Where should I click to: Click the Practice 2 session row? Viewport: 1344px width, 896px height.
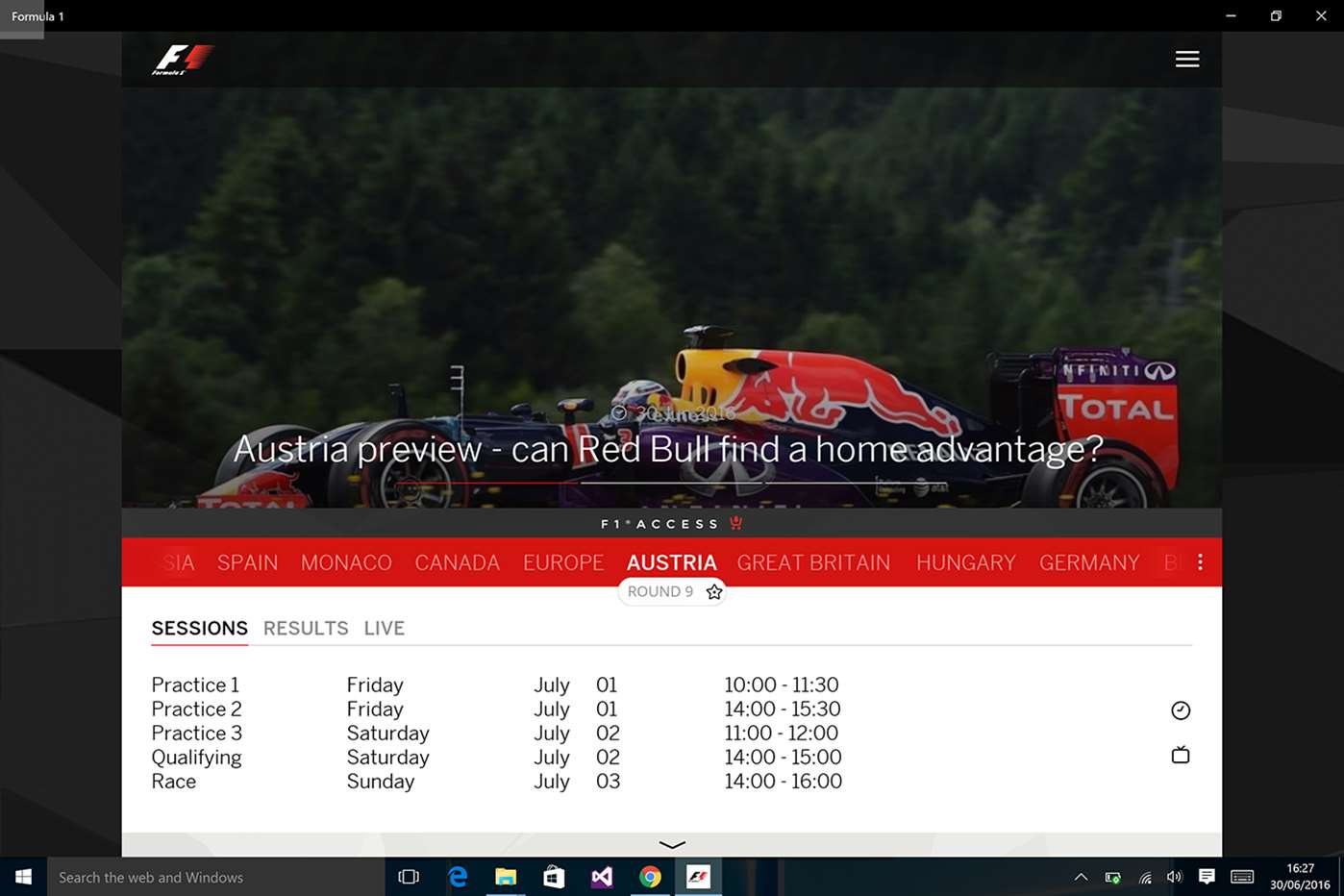[497, 709]
